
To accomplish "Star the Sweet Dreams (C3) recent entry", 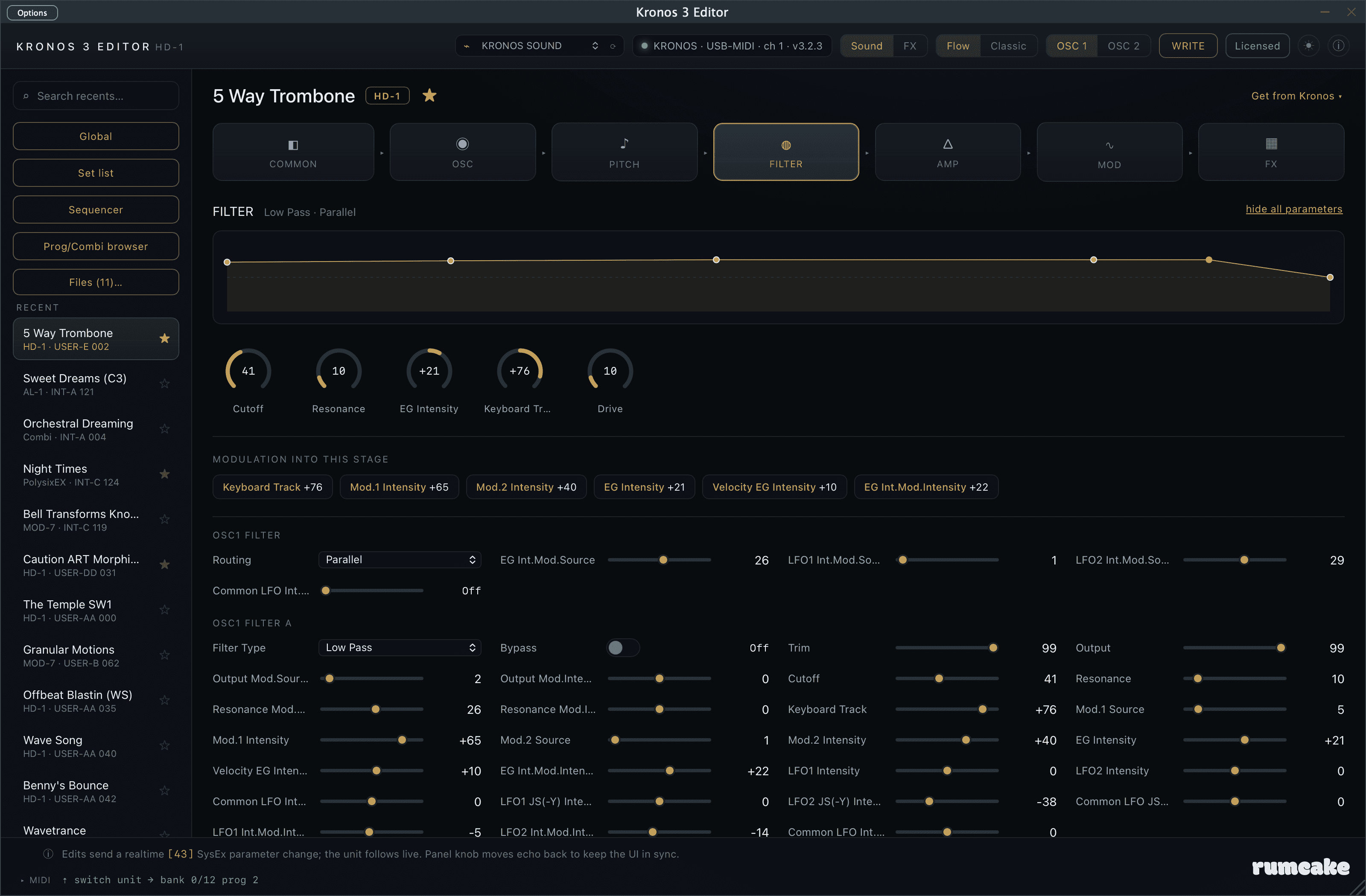I will click(x=165, y=384).
